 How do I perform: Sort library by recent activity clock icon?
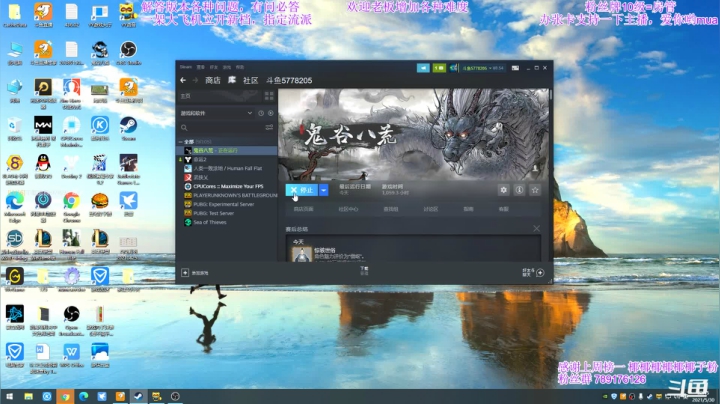(261, 113)
